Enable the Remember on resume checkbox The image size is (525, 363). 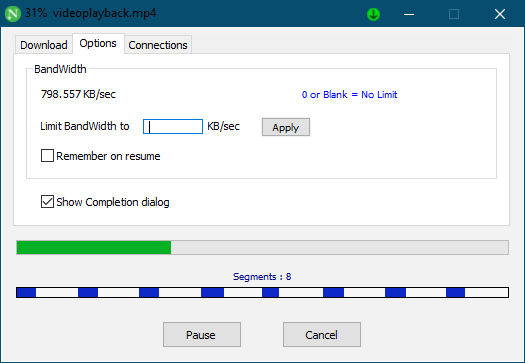[47, 156]
